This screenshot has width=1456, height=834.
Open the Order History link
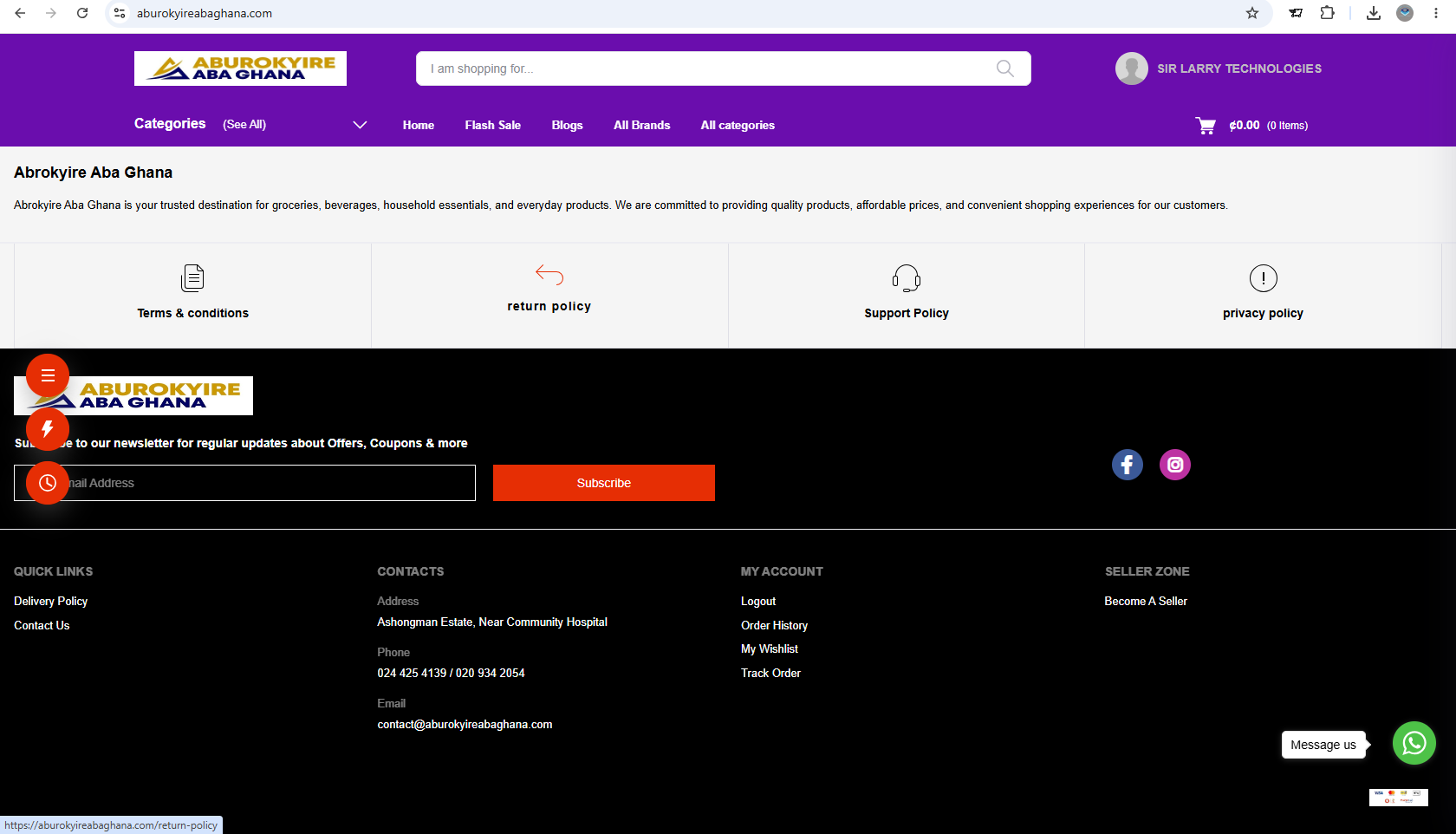[x=774, y=625]
